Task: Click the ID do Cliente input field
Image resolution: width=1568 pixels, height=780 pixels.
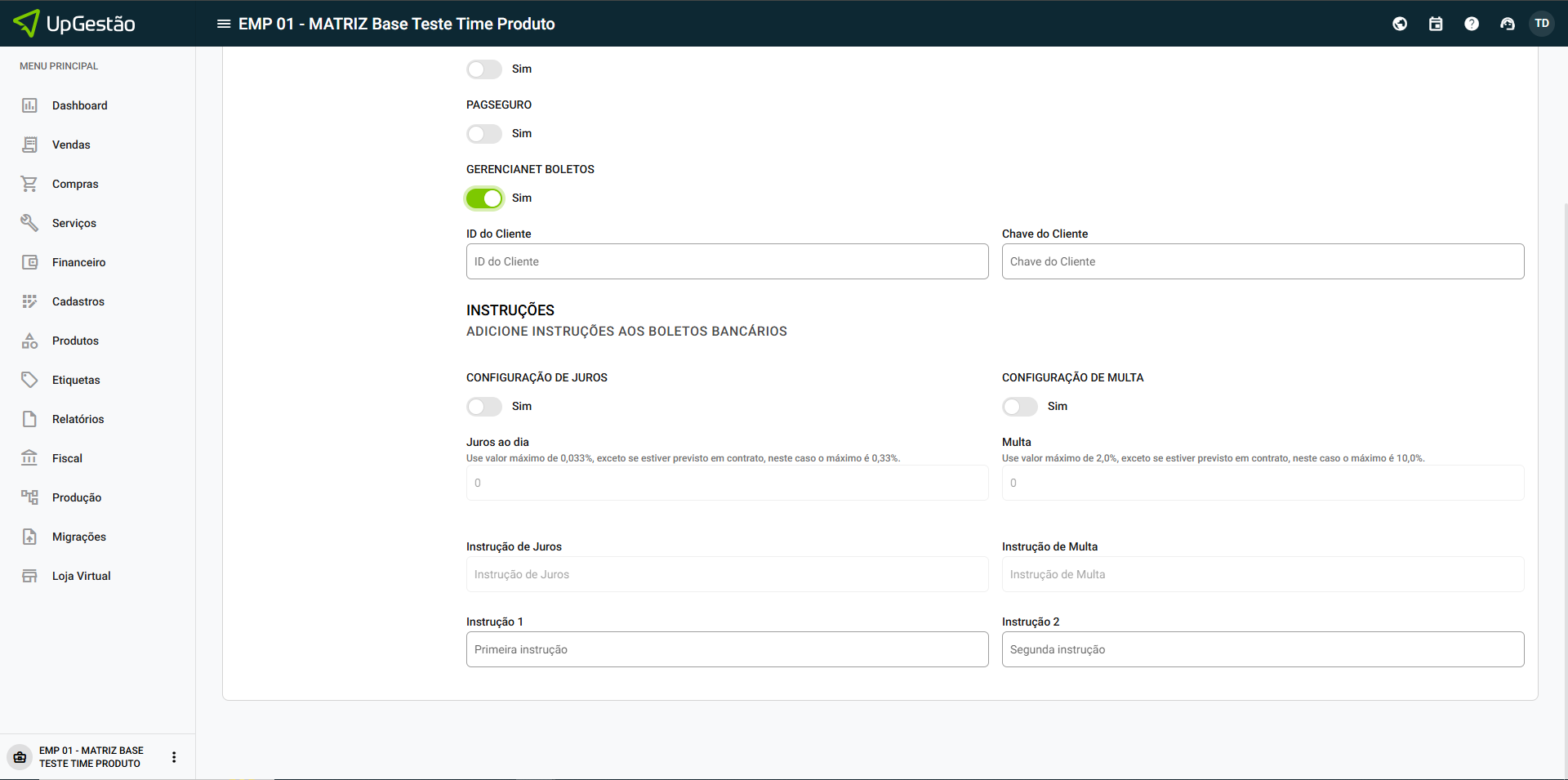Action: 727,261
